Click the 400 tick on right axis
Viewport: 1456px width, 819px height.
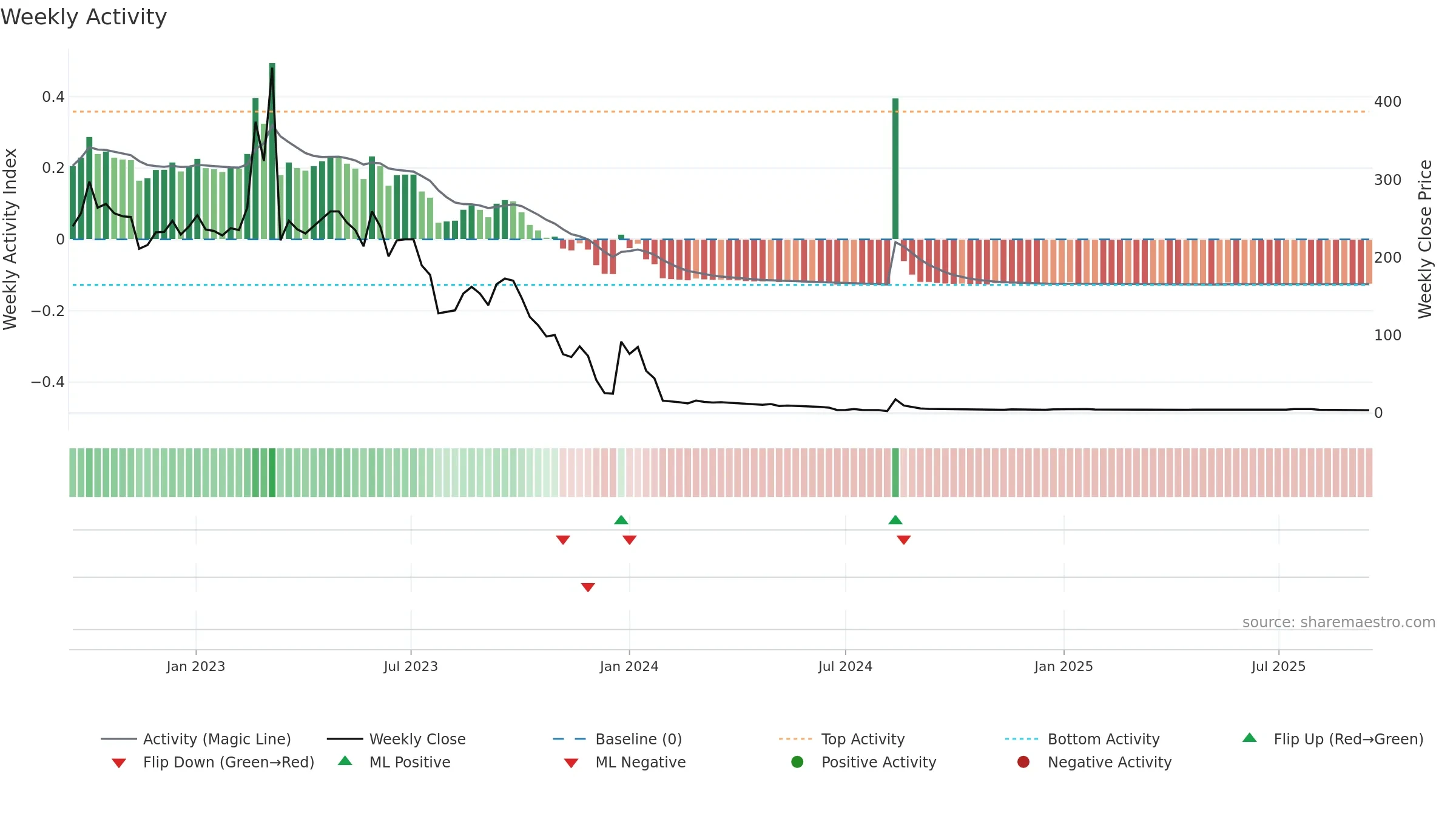tap(1387, 101)
